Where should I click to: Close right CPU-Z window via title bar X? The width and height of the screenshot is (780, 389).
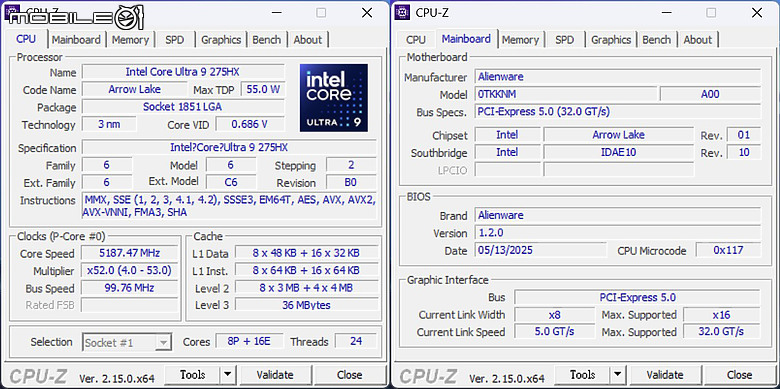pos(757,13)
